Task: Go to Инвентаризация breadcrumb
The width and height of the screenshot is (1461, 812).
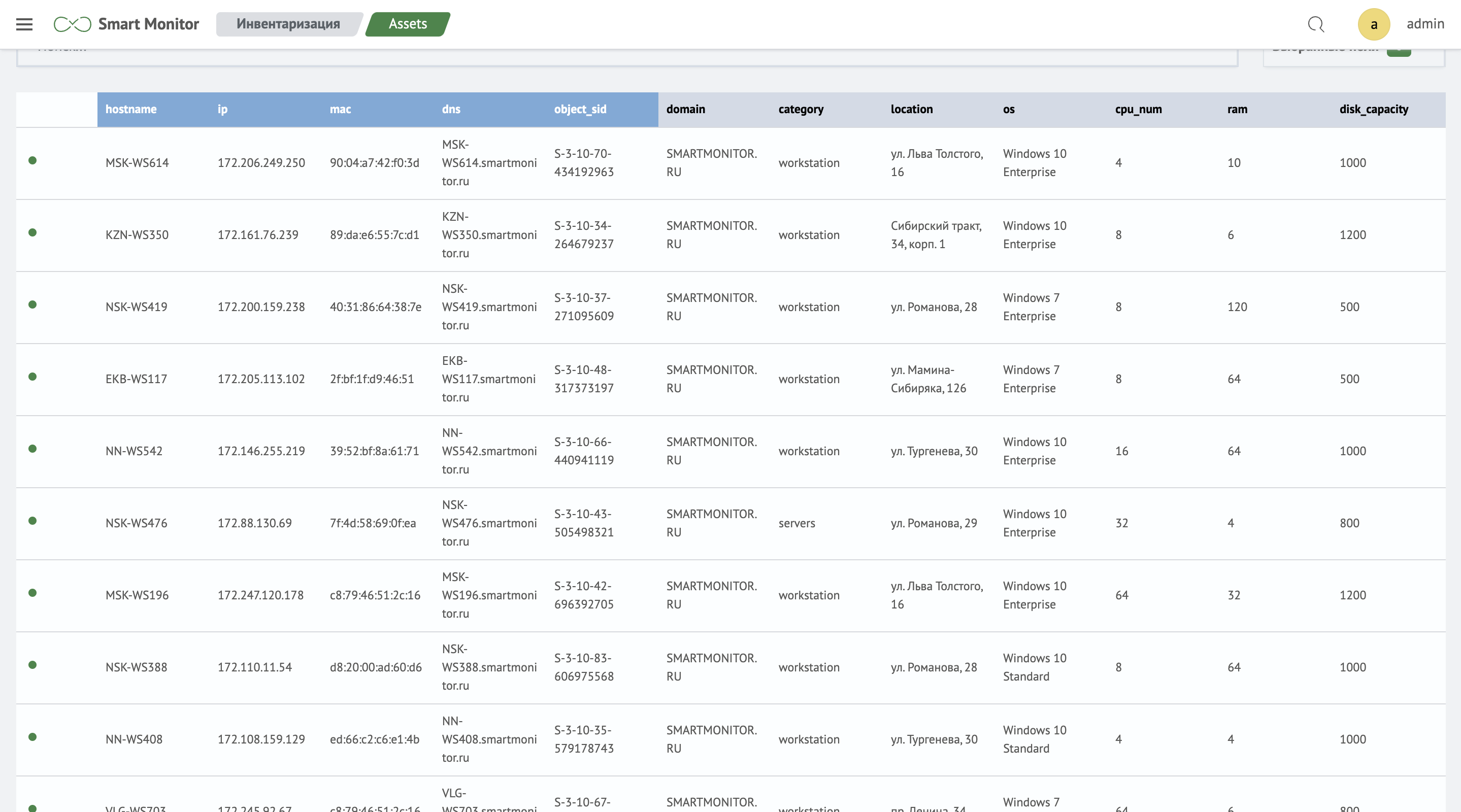Action: [x=287, y=24]
